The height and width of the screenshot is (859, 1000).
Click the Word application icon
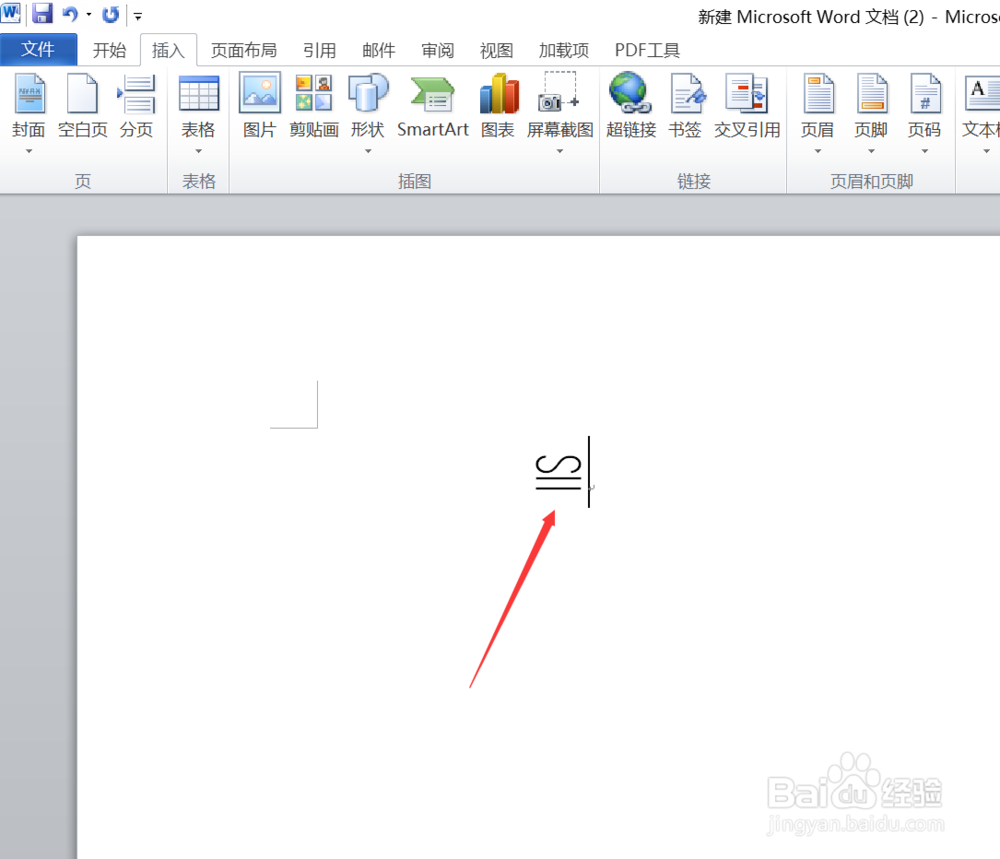[10, 13]
